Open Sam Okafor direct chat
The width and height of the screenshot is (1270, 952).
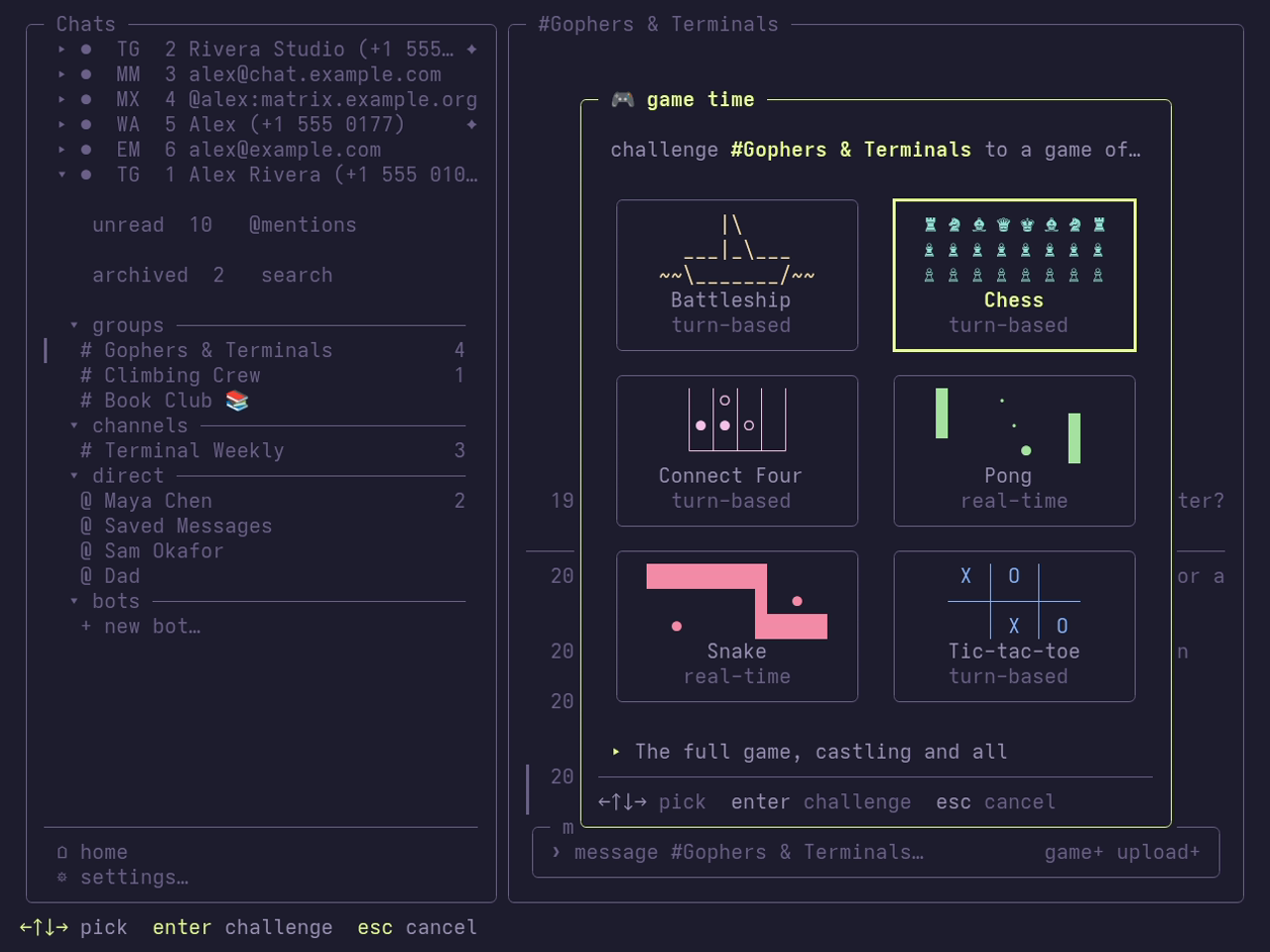pyautogui.click(x=261, y=551)
